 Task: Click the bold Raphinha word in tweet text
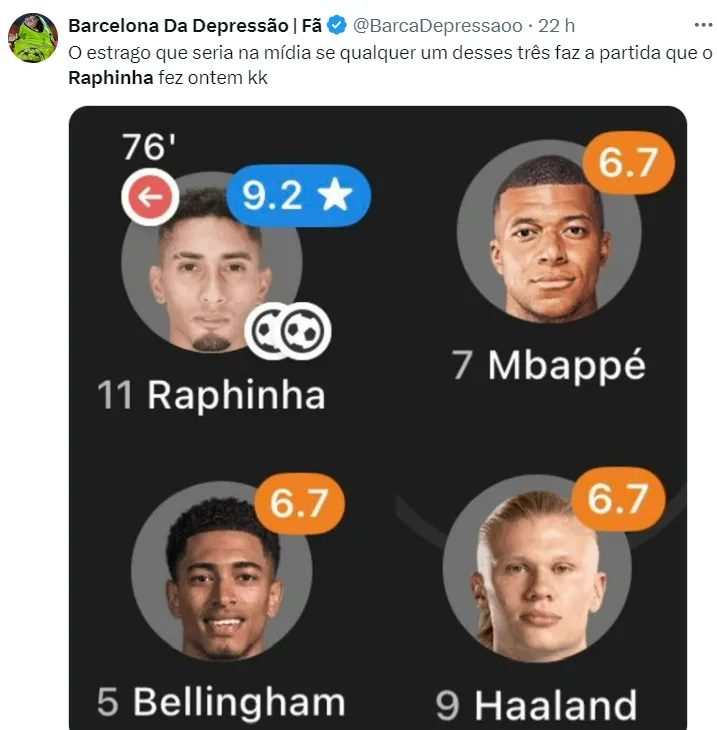111,76
